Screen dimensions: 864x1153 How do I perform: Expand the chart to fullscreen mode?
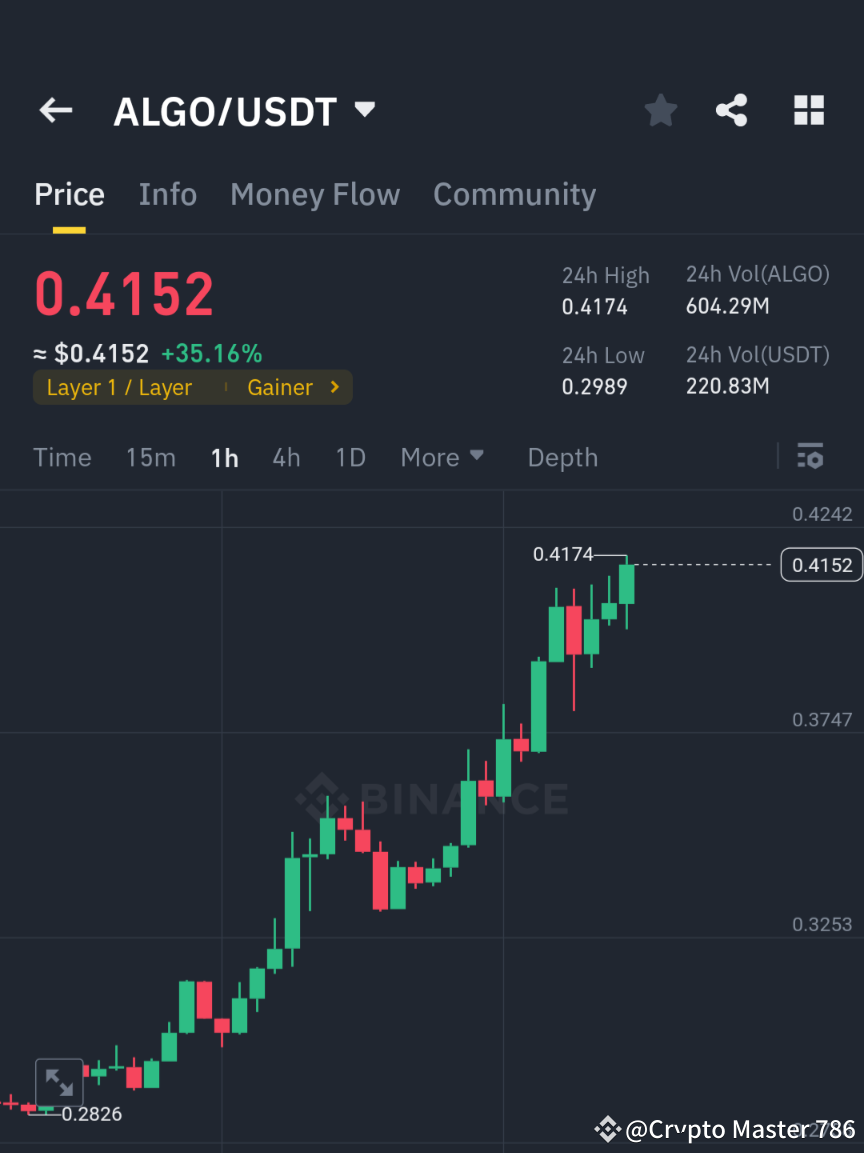pos(59,1081)
